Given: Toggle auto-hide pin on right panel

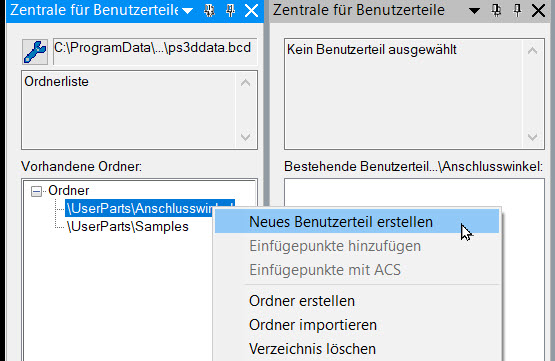Looking at the screenshot, I should (517, 11).
